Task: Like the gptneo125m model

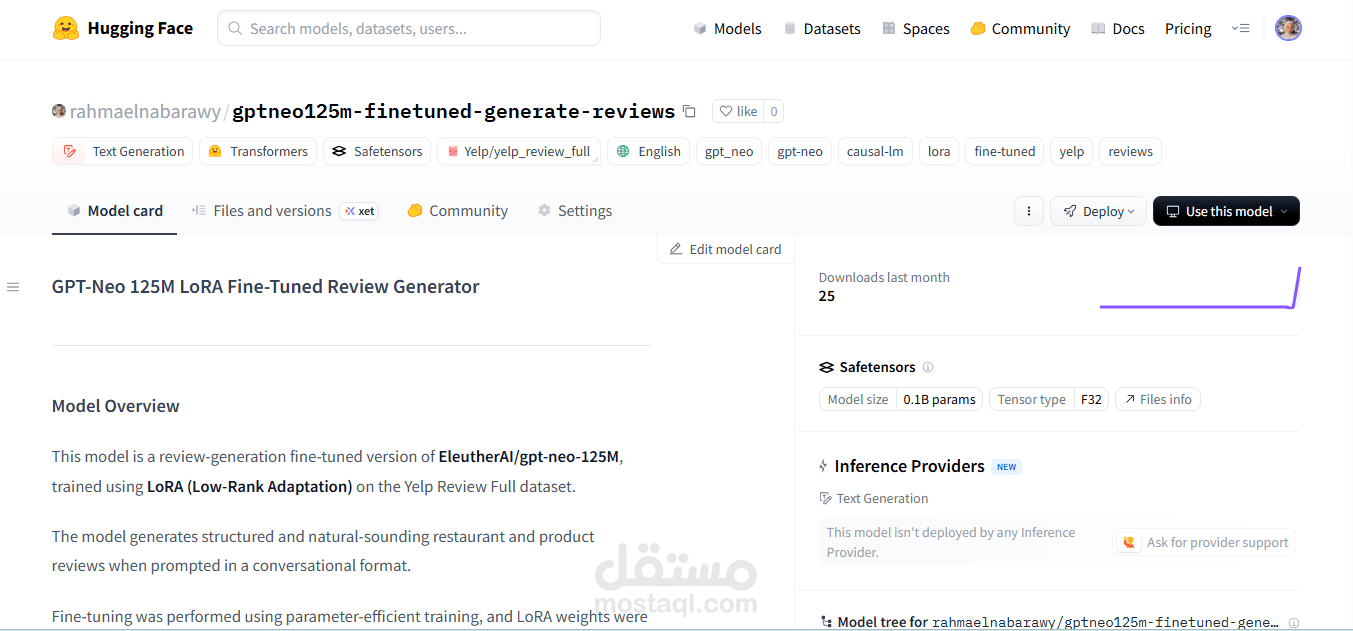Action: tap(739, 110)
